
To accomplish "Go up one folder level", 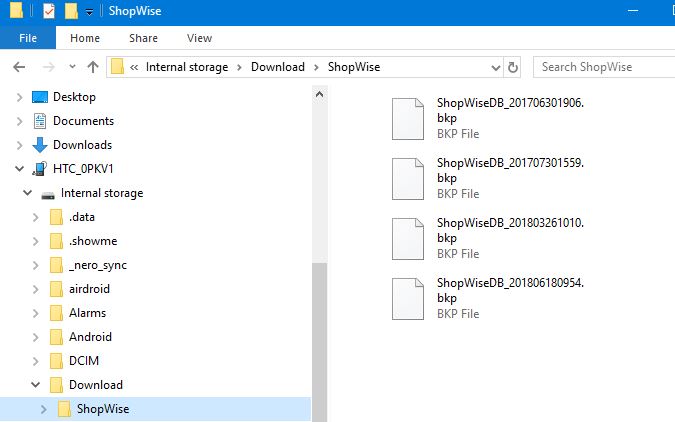I will 93,67.
